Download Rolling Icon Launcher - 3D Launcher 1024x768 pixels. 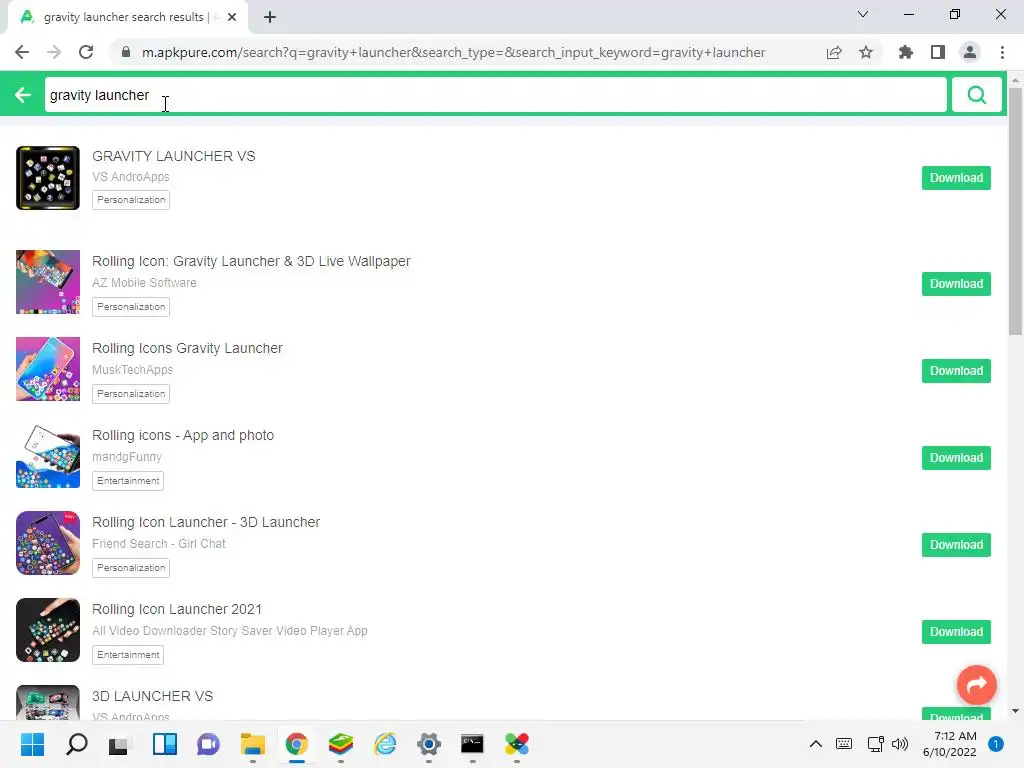956,545
